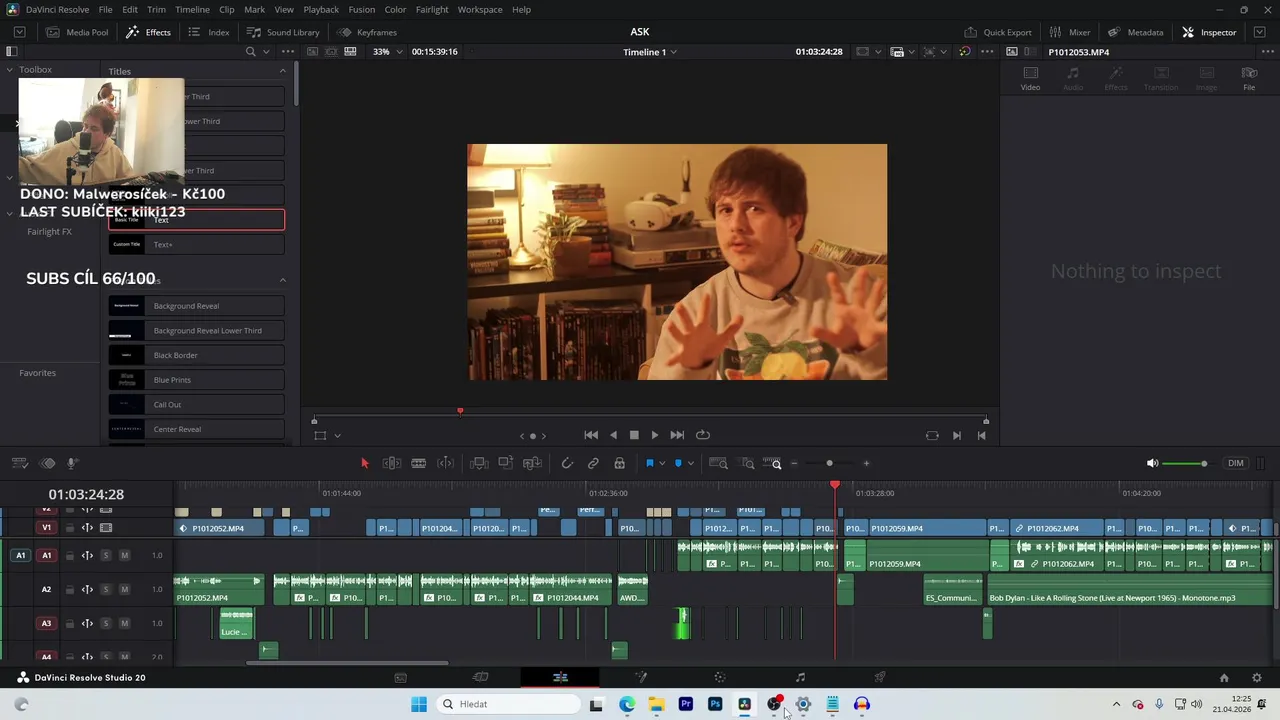Open the transform overlay mode dropdown arrow
The image size is (1280, 720).
[x=338, y=435]
